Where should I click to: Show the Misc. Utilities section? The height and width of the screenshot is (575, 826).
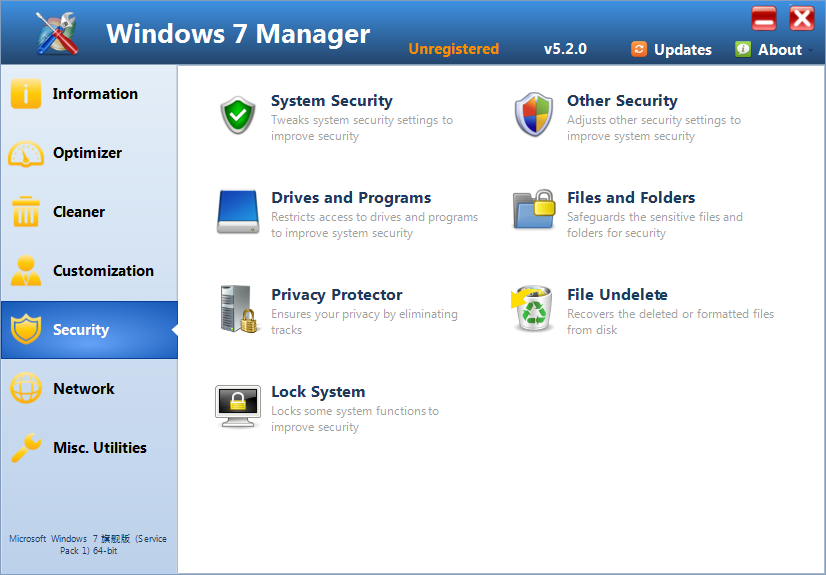[89, 448]
